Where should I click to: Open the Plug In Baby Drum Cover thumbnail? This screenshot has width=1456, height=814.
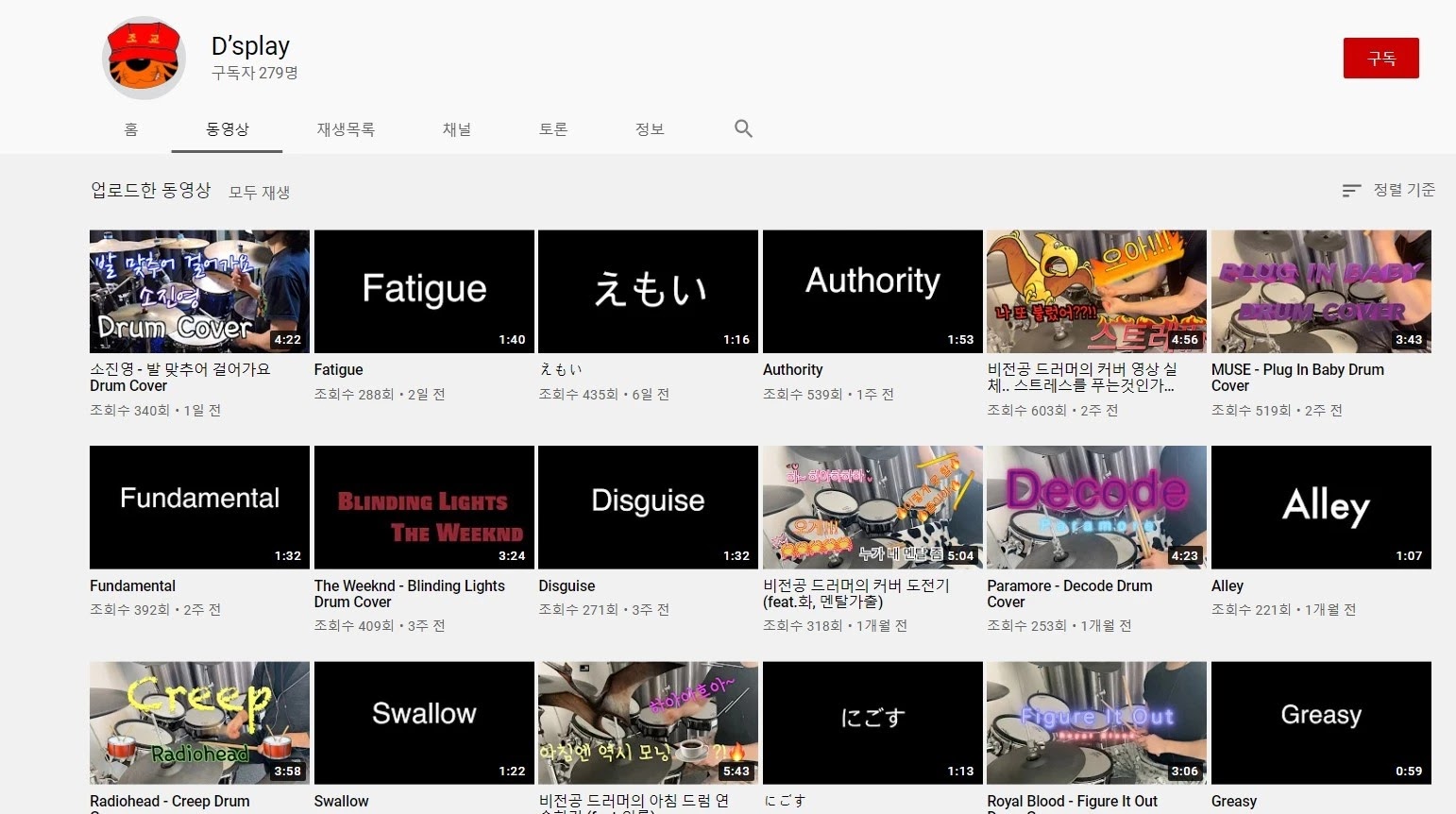pyautogui.click(x=1321, y=292)
